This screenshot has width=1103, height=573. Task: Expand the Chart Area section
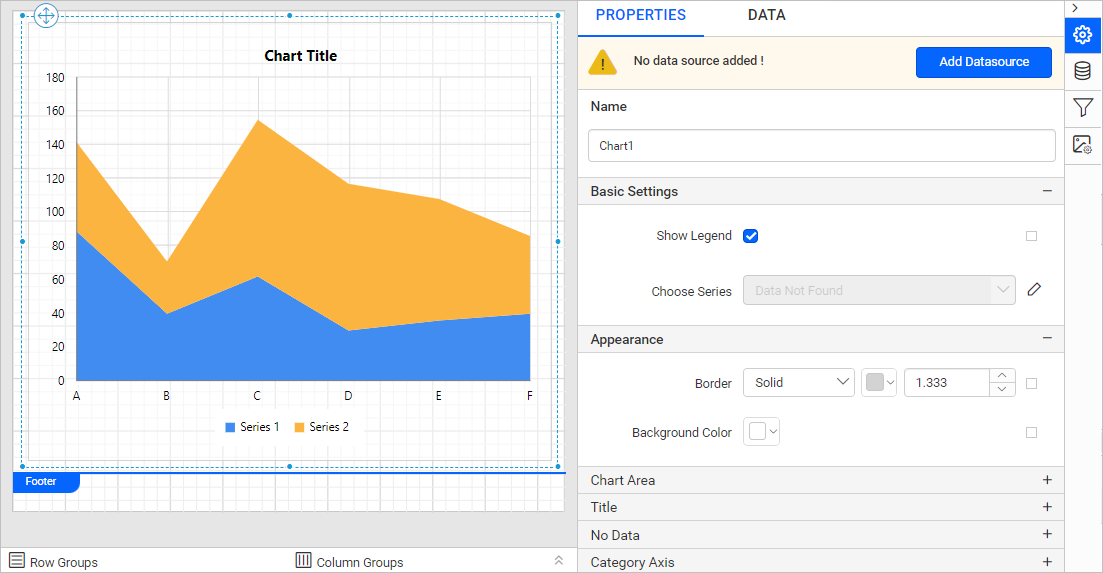pyautogui.click(x=1047, y=480)
